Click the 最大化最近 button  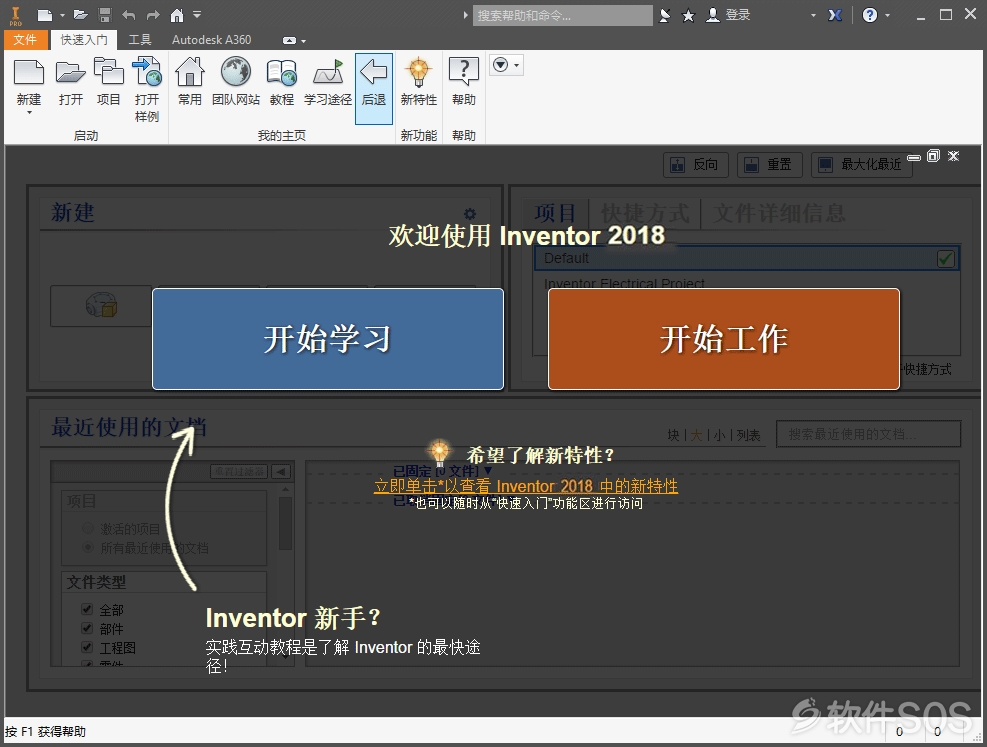point(861,165)
